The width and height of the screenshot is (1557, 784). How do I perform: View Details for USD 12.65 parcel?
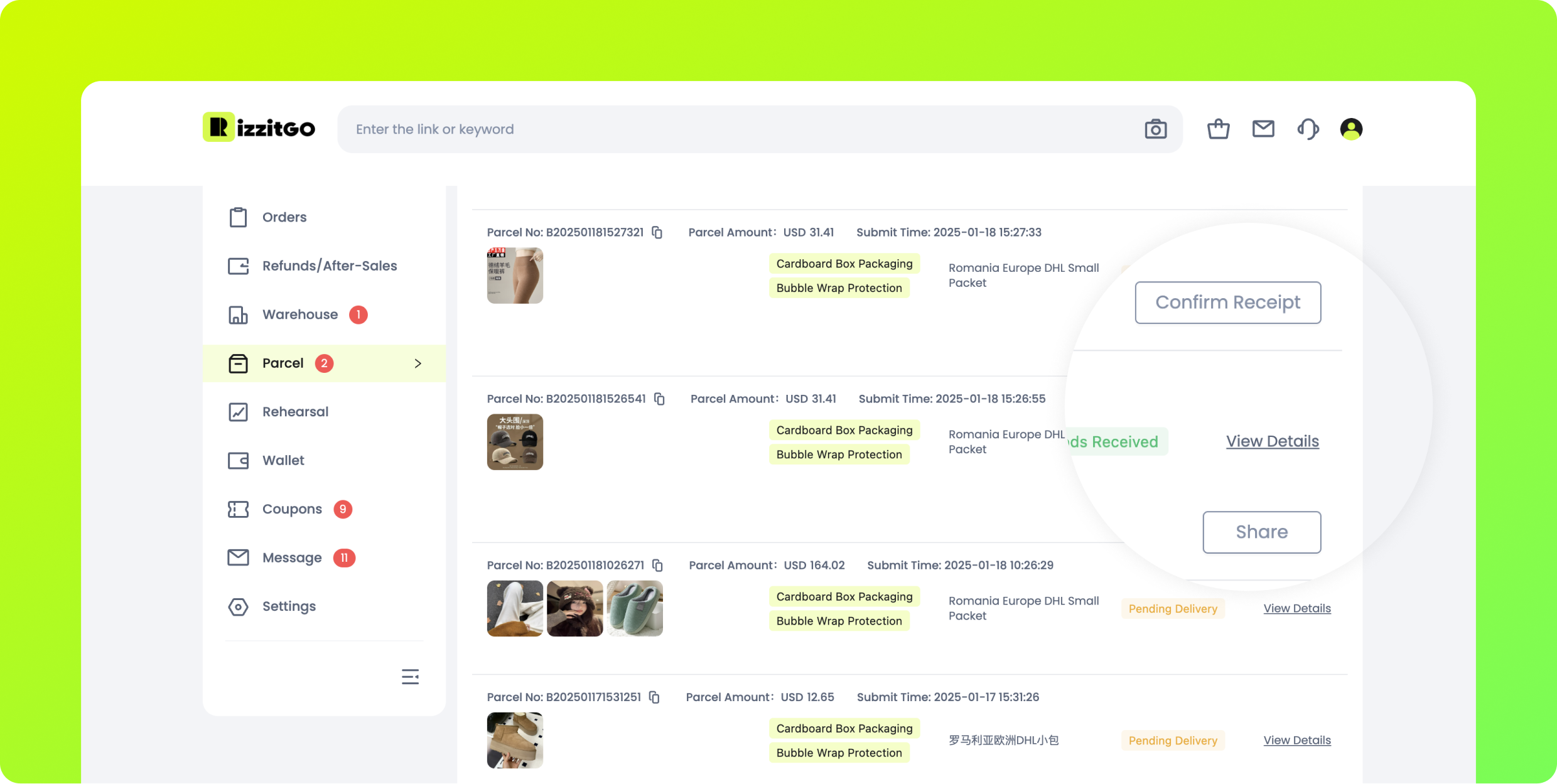coord(1296,740)
